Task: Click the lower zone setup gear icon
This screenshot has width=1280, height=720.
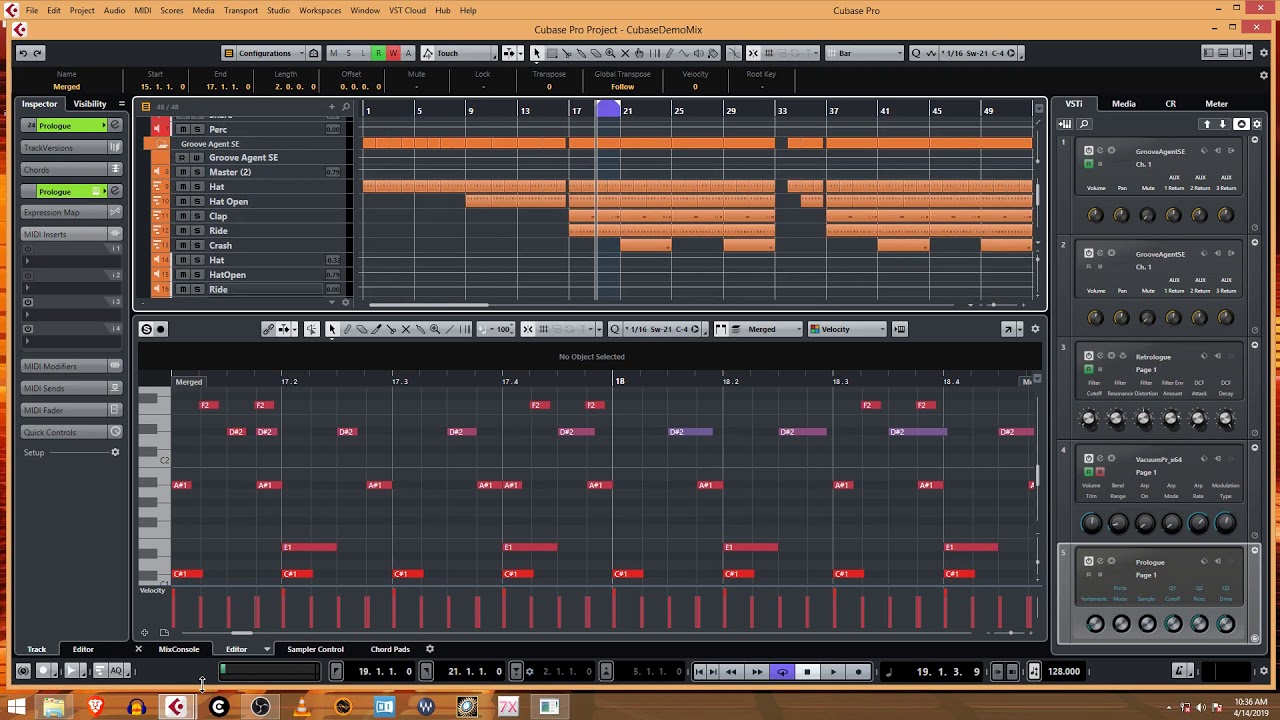Action: click(x=430, y=649)
